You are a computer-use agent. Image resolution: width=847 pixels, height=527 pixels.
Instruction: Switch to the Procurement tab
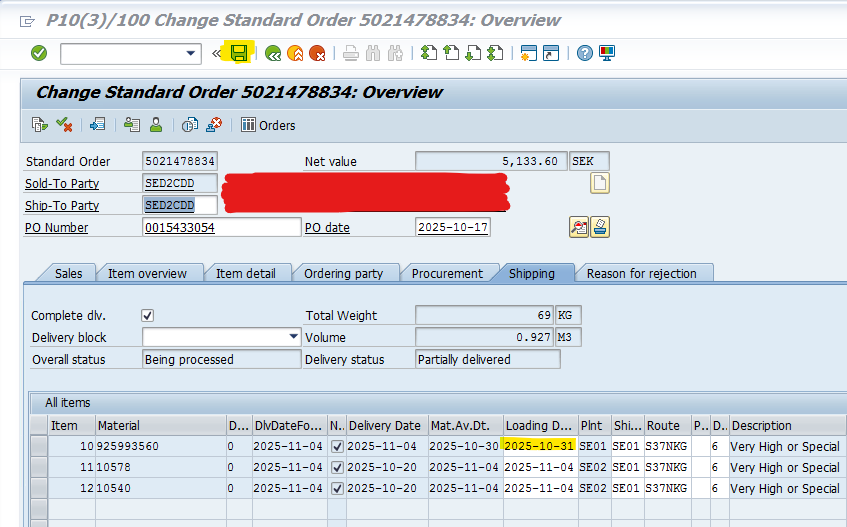[x=447, y=274]
